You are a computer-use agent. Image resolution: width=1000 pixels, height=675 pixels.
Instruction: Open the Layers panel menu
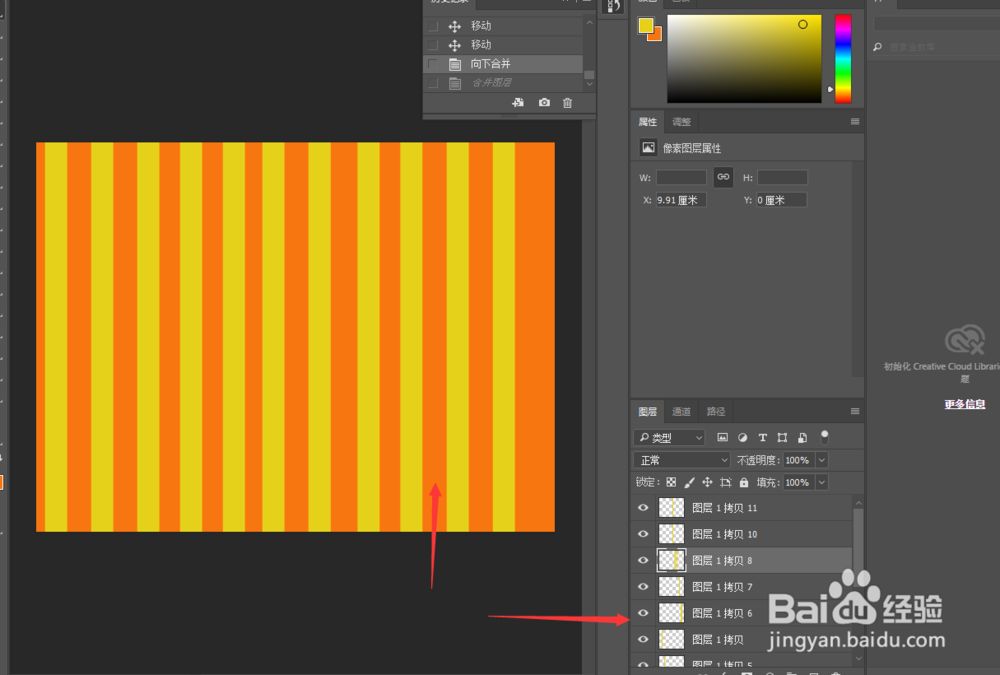[x=855, y=412]
